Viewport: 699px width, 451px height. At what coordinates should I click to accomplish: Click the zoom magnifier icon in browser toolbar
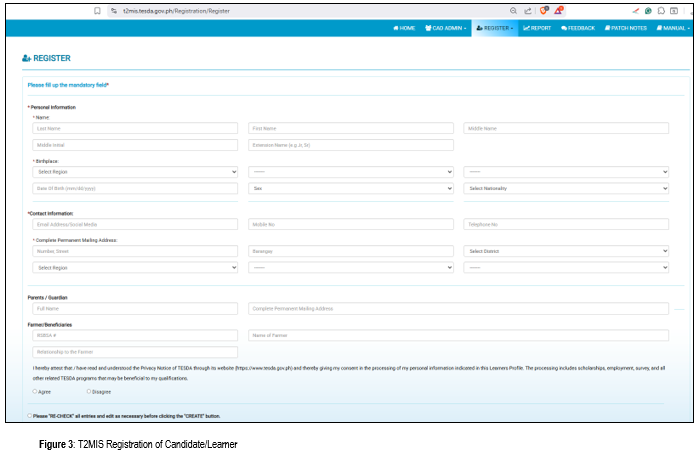pyautogui.click(x=513, y=10)
